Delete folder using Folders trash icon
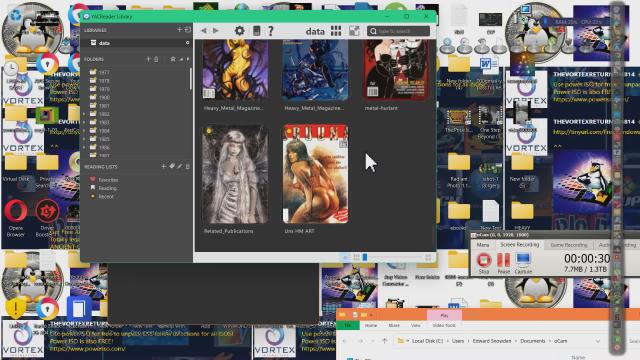This screenshot has height=360, width=640. (156, 59)
